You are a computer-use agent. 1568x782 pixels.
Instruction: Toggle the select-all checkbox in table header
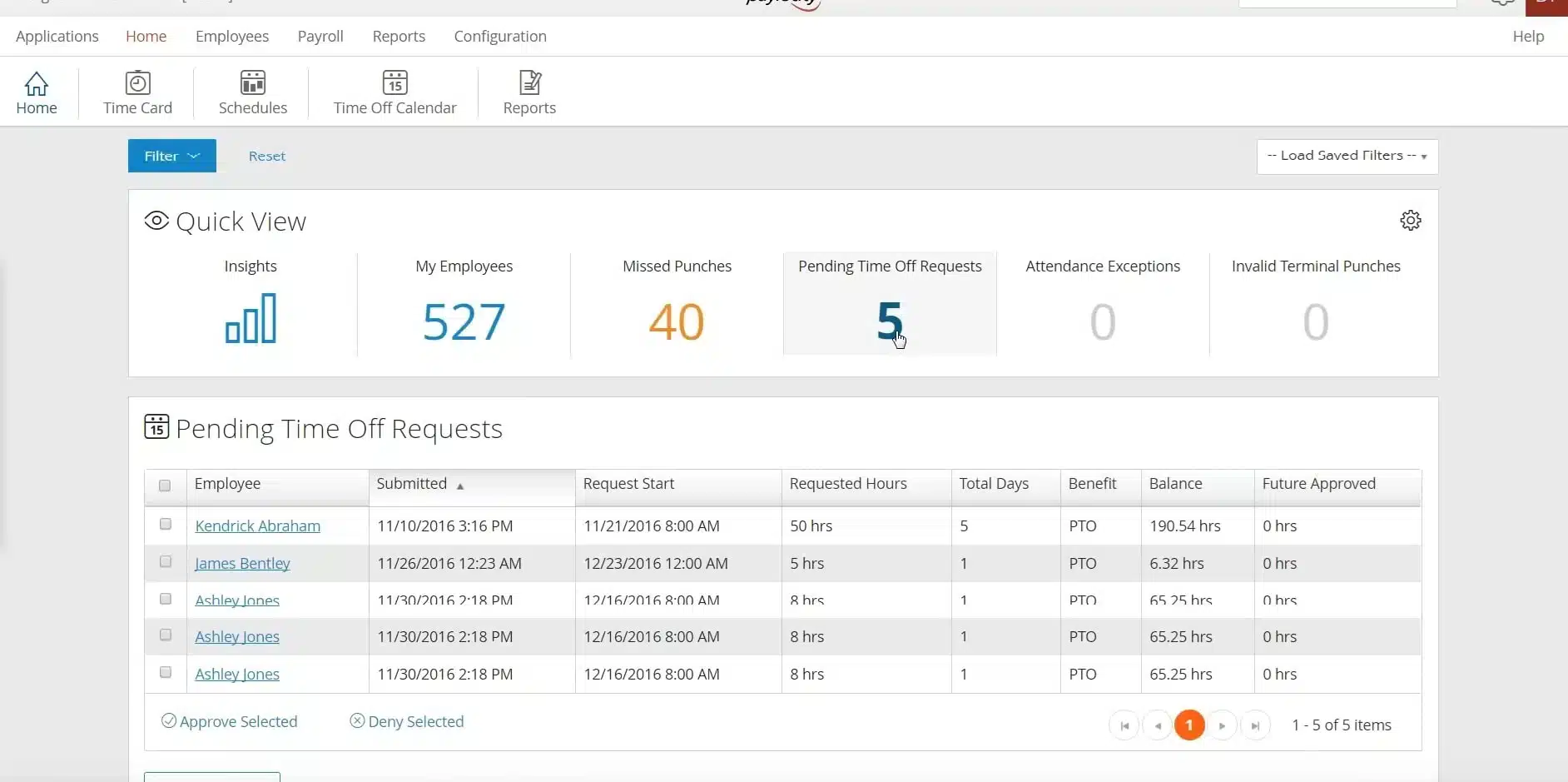[x=165, y=486]
